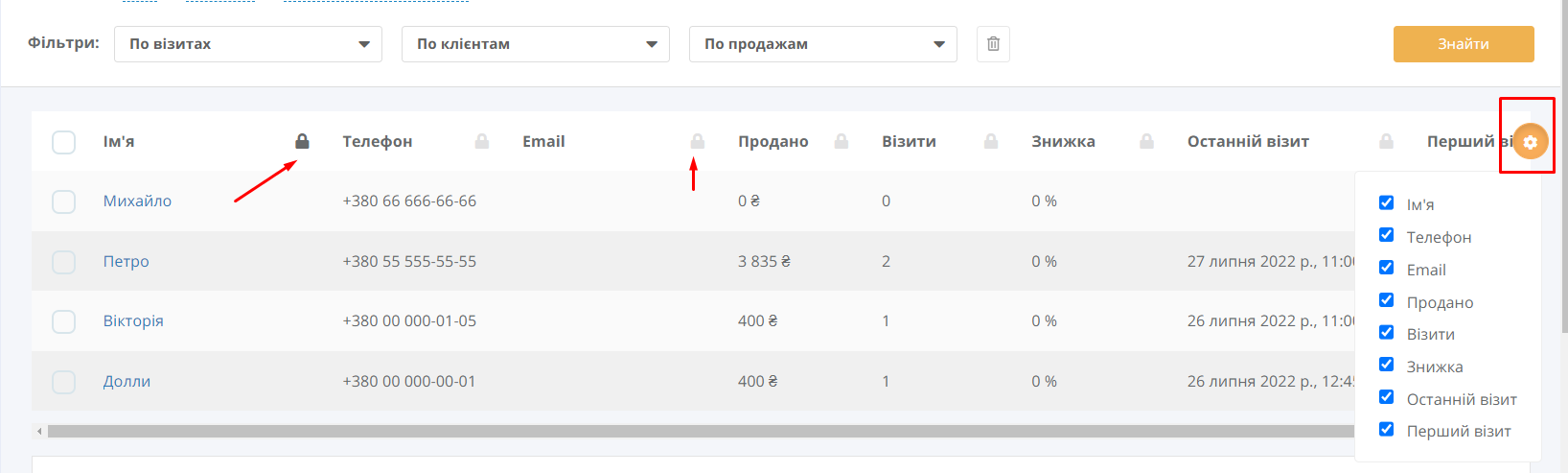The width and height of the screenshot is (1568, 473).
Task: Open the По візитах filter dropdown
Action: 248,44
